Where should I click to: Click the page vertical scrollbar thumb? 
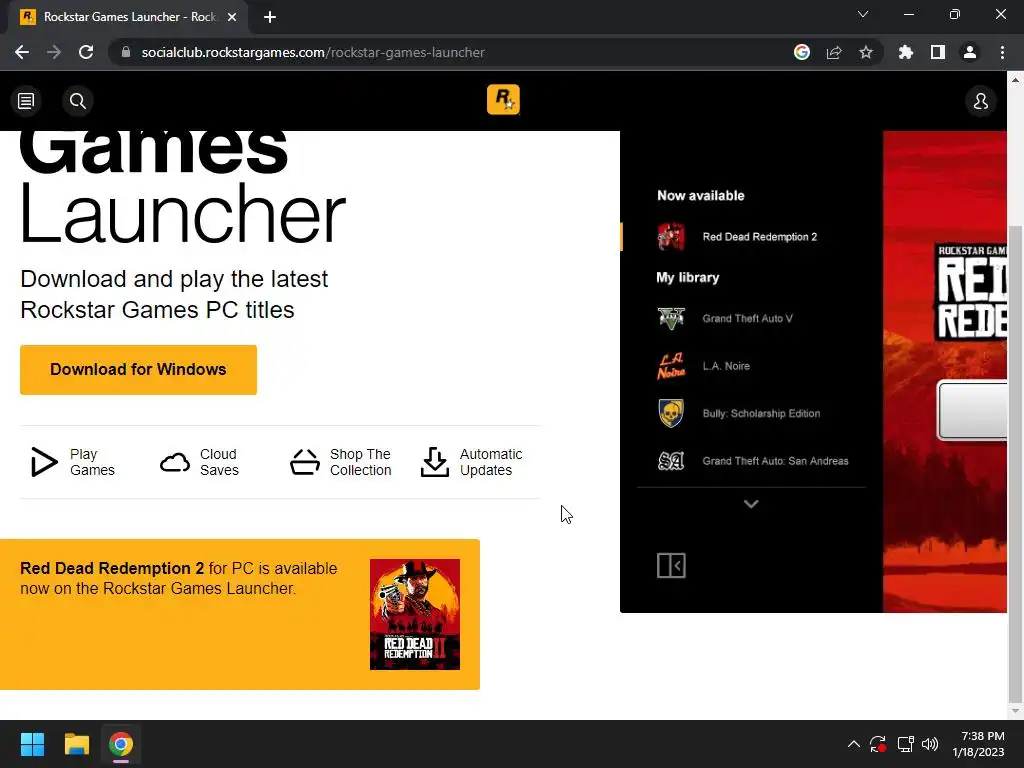click(1015, 462)
